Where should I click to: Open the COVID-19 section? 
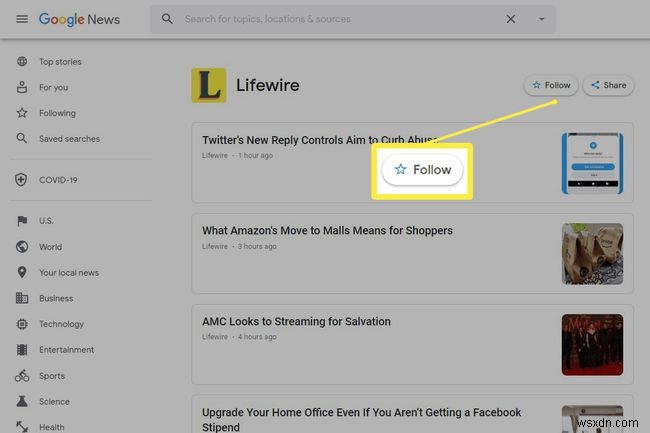58,180
